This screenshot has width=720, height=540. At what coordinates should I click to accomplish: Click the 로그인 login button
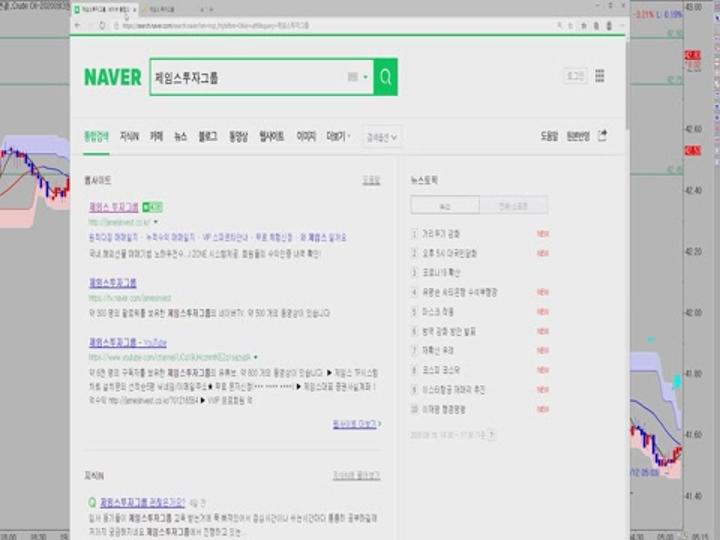click(575, 76)
